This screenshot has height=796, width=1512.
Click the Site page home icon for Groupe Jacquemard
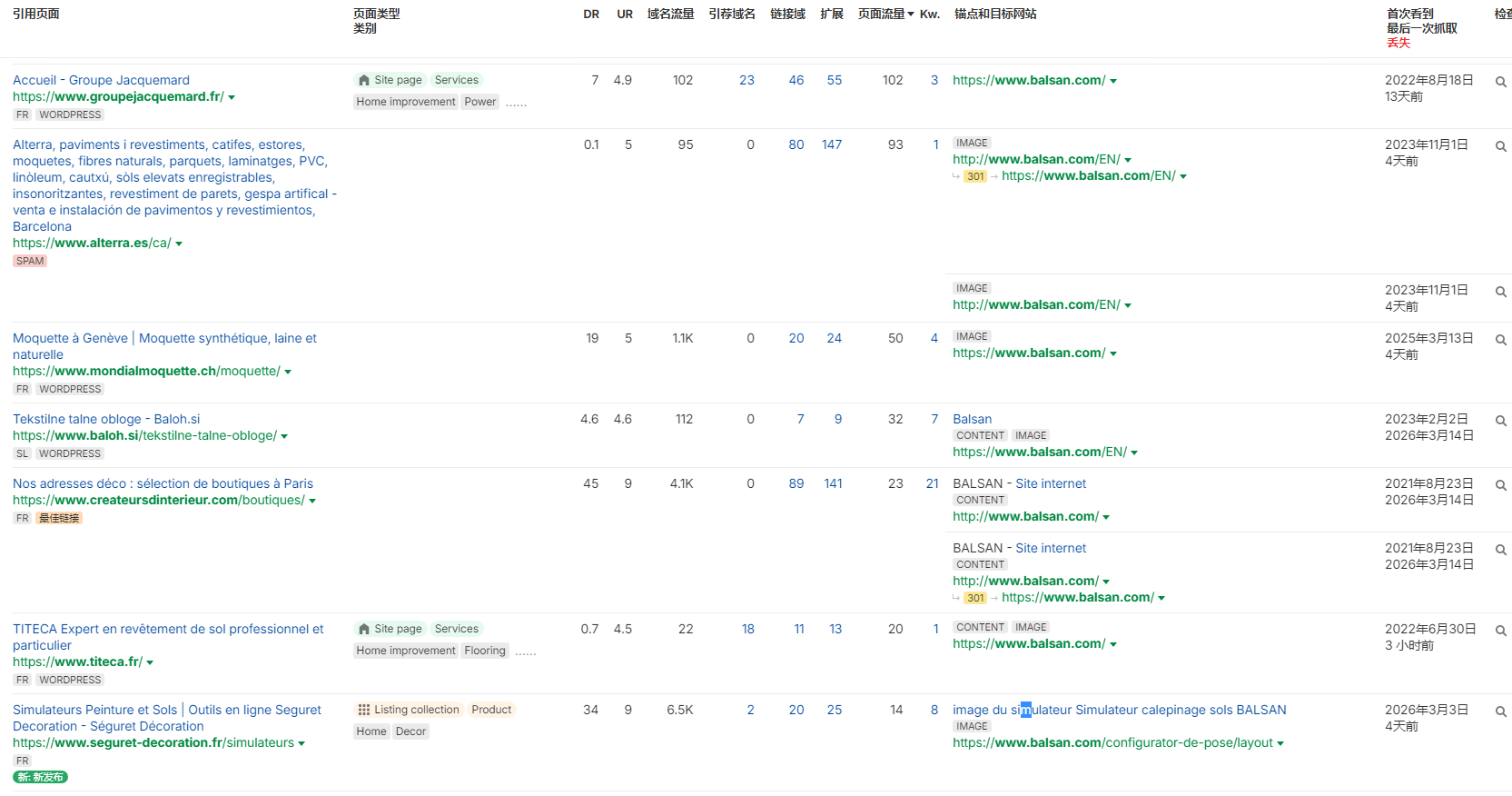pos(364,80)
